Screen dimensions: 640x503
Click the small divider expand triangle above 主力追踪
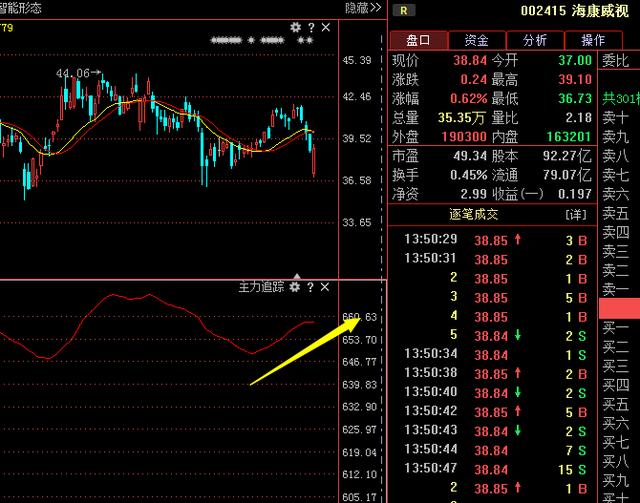coord(297,276)
